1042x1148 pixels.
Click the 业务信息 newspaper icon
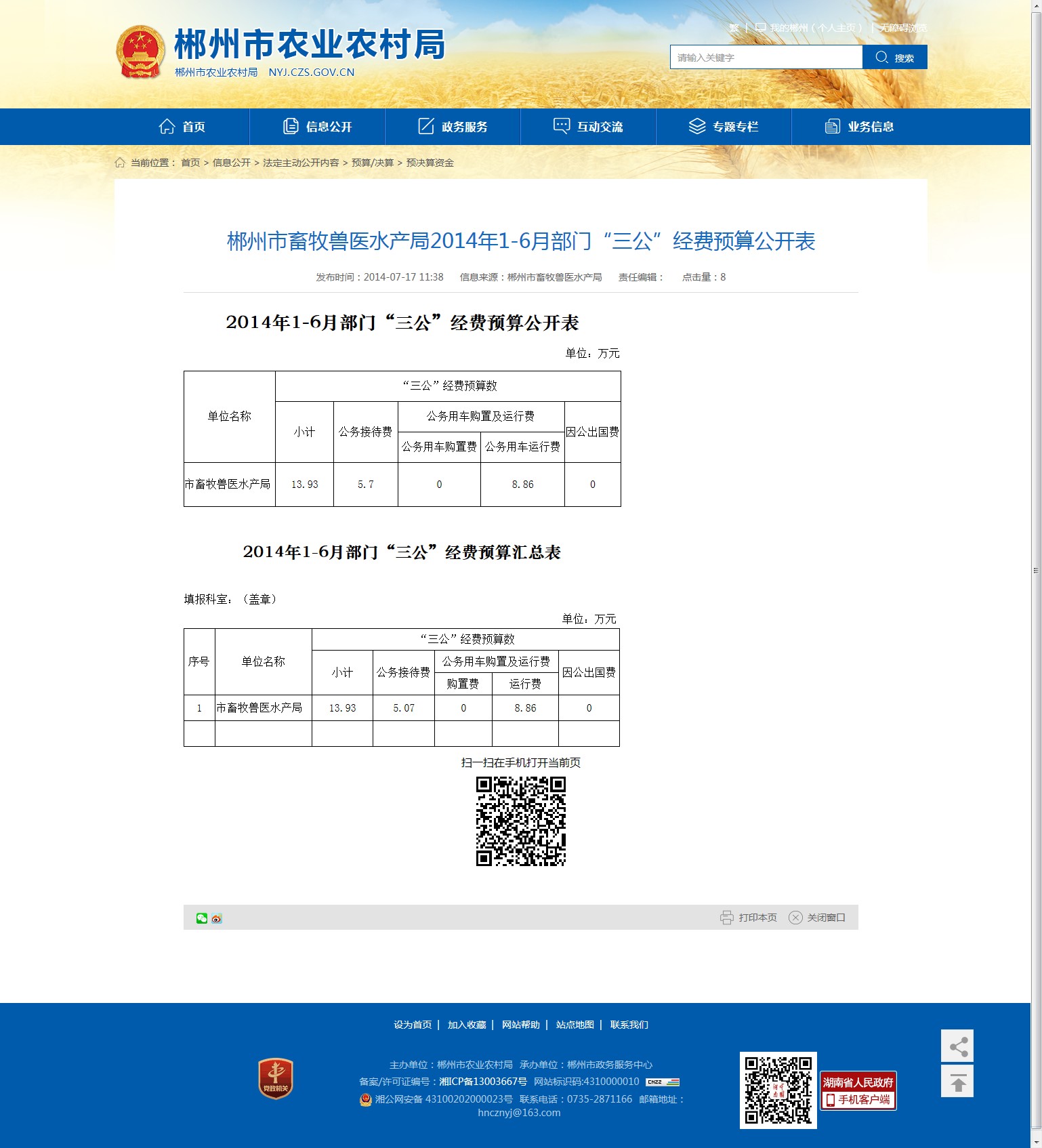click(x=833, y=126)
